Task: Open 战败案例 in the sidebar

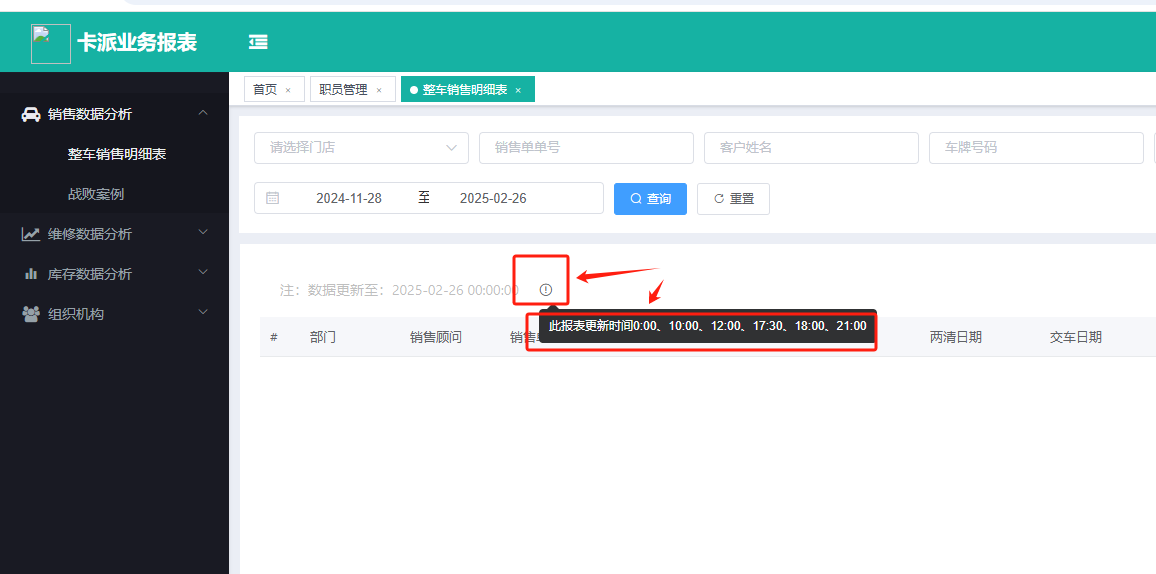Action: coord(96,194)
